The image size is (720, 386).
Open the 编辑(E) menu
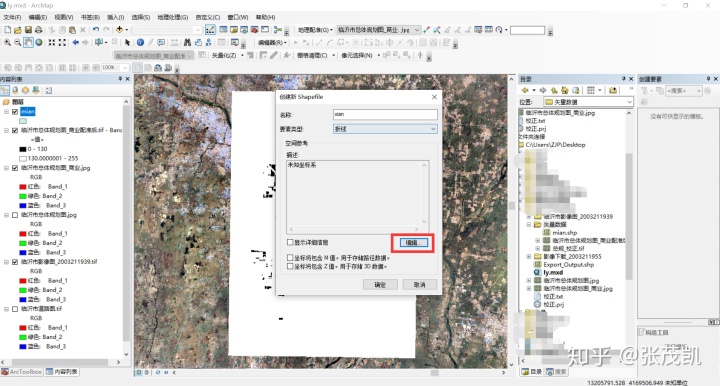[x=38, y=17]
